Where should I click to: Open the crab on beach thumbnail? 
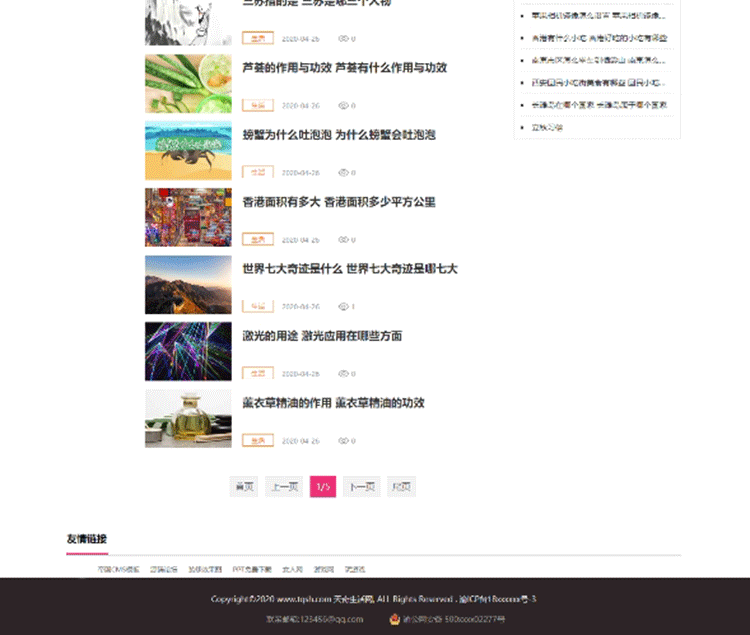pyautogui.click(x=188, y=151)
